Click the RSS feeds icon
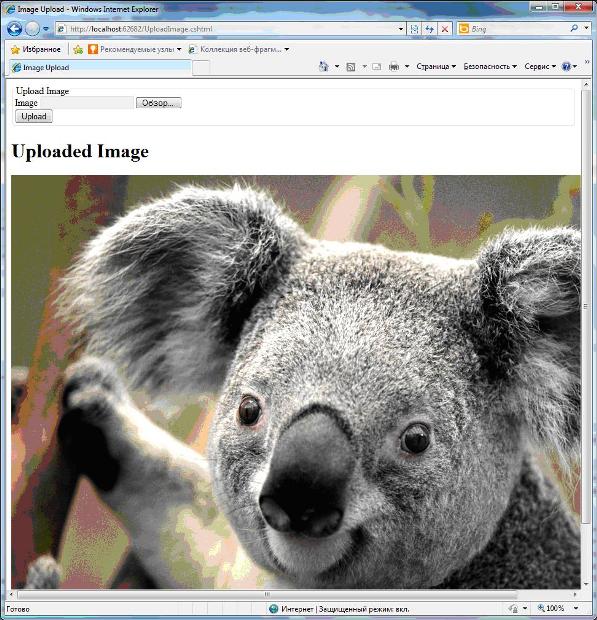The image size is (597, 620). tap(350, 67)
